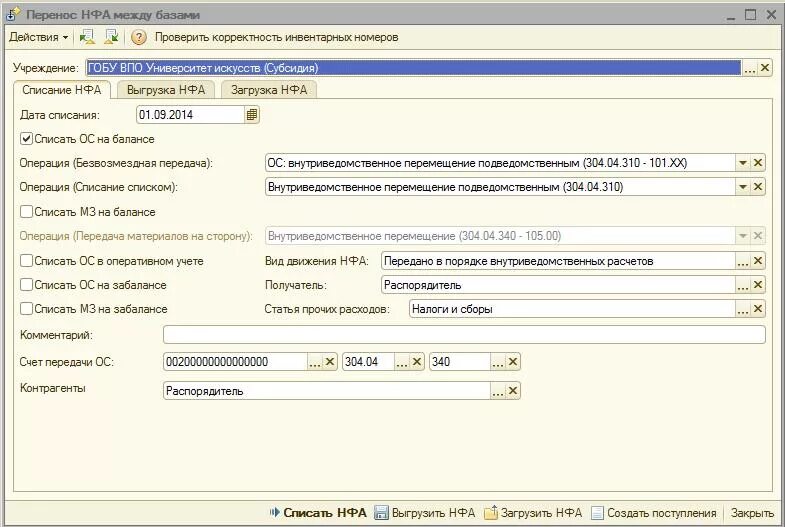Clear the 00200000000000000 account field
Viewport: 785px width, 527px height.
pyautogui.click(x=329, y=362)
